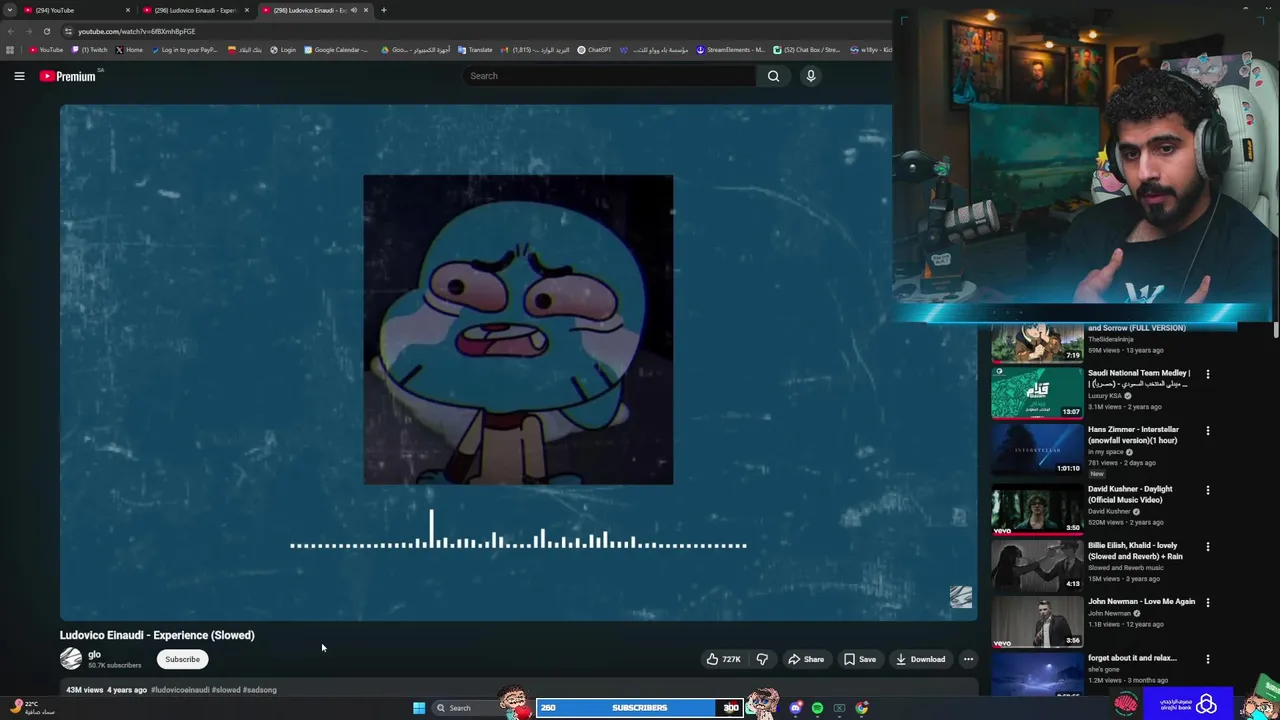Viewport: 1280px width, 720px height.
Task: Save the video to a playlist
Action: point(860,659)
